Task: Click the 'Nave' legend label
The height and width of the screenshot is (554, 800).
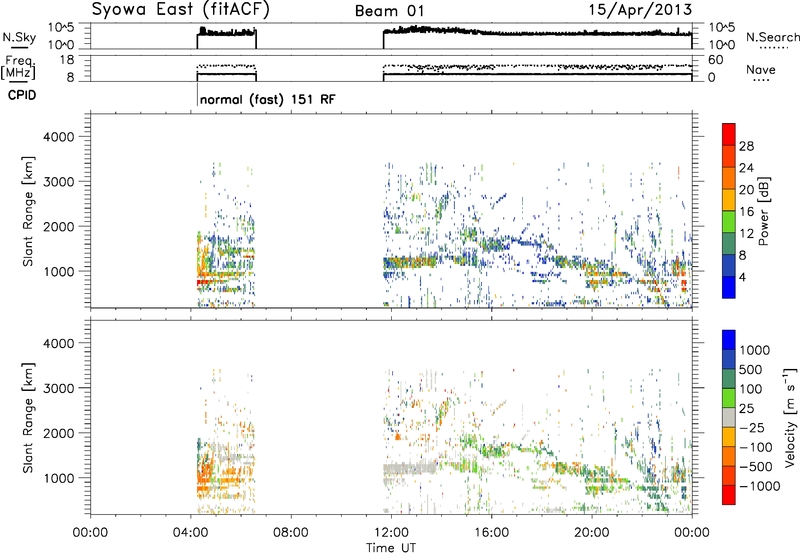Action: click(761, 69)
